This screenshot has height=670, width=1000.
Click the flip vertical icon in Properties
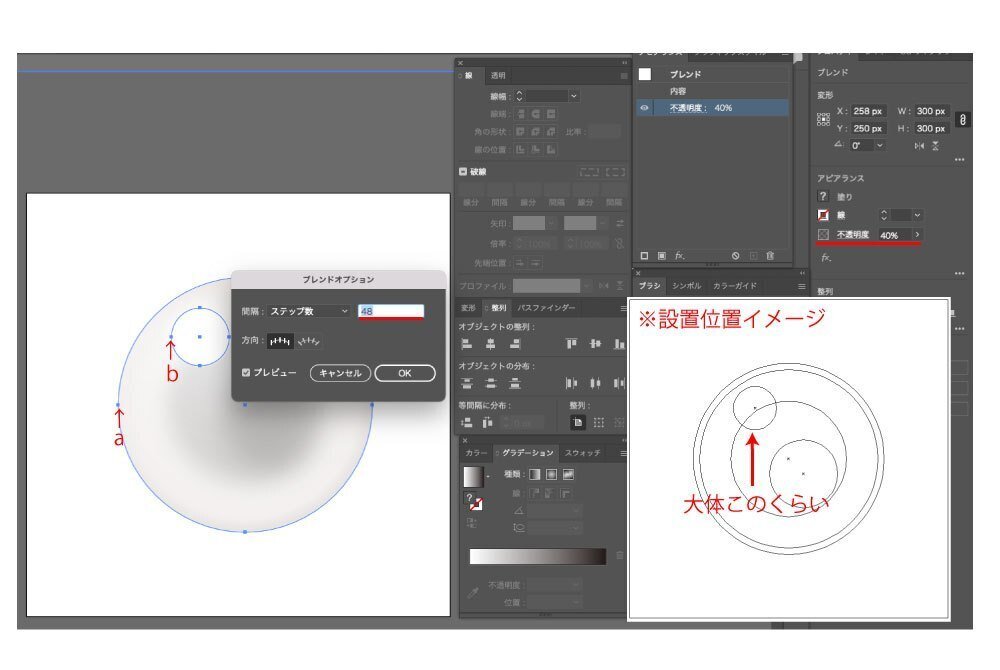(x=935, y=146)
